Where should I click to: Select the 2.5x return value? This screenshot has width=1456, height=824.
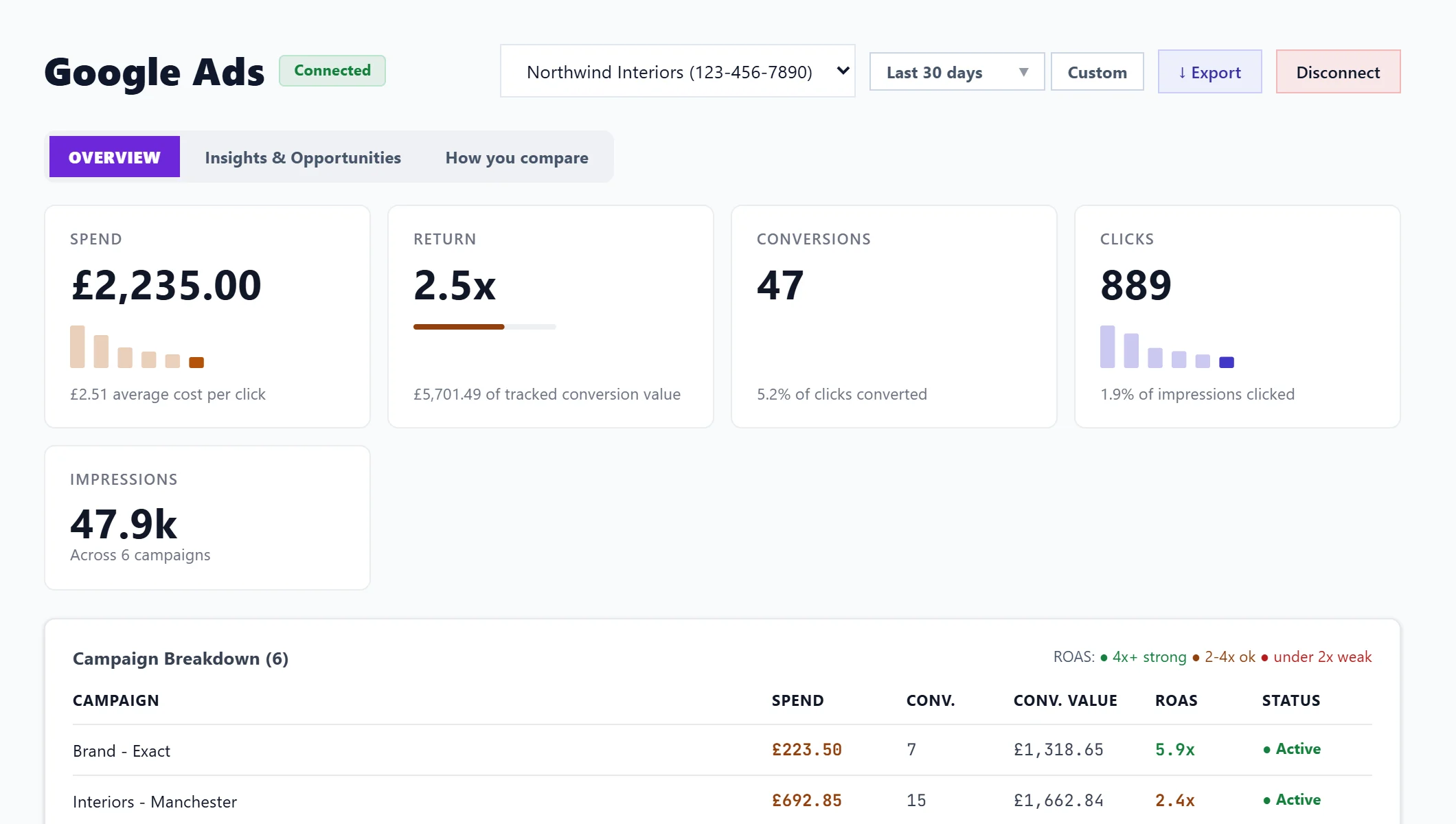[x=455, y=285]
